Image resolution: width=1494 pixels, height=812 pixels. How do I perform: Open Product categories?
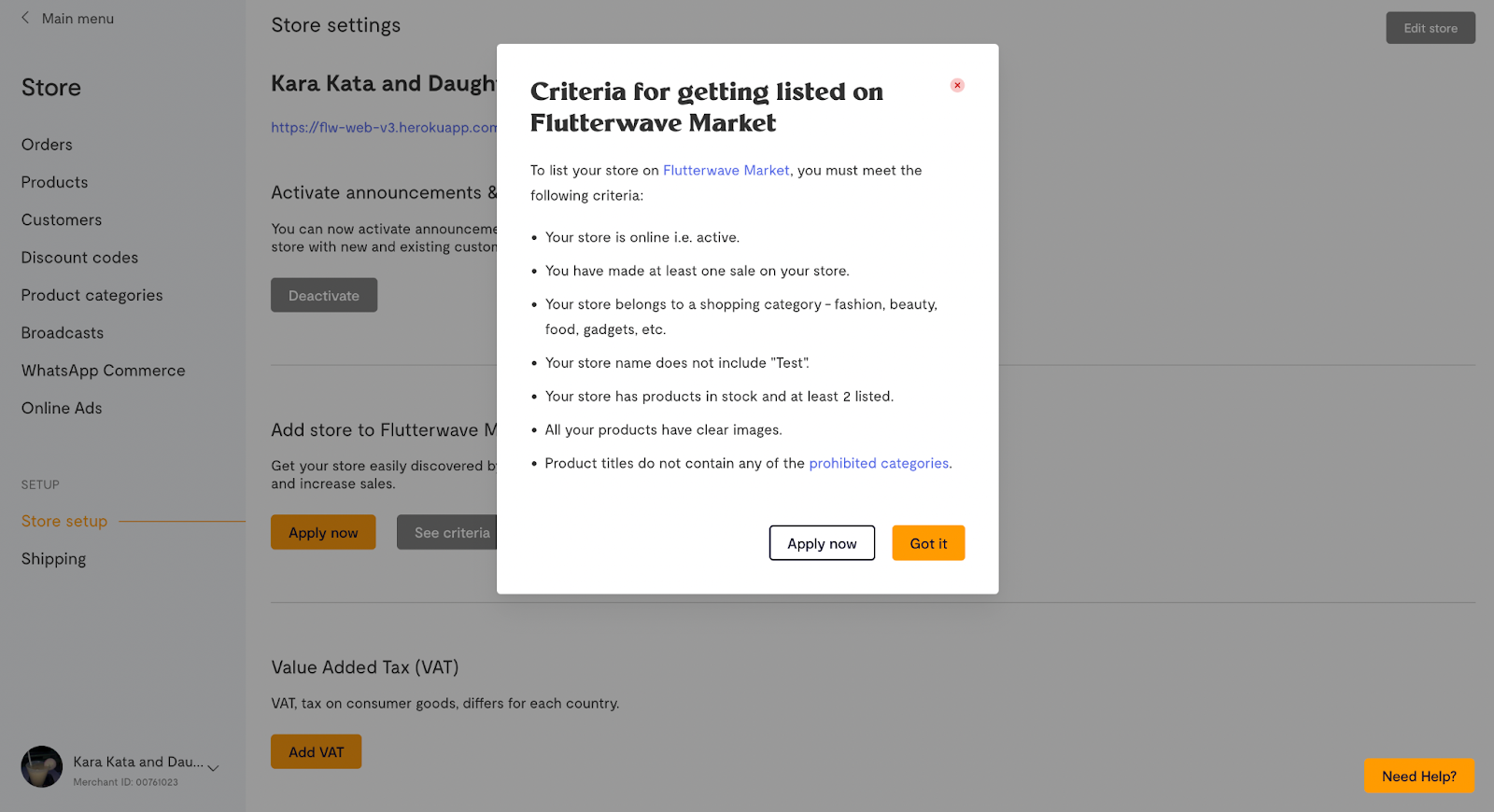tap(92, 295)
